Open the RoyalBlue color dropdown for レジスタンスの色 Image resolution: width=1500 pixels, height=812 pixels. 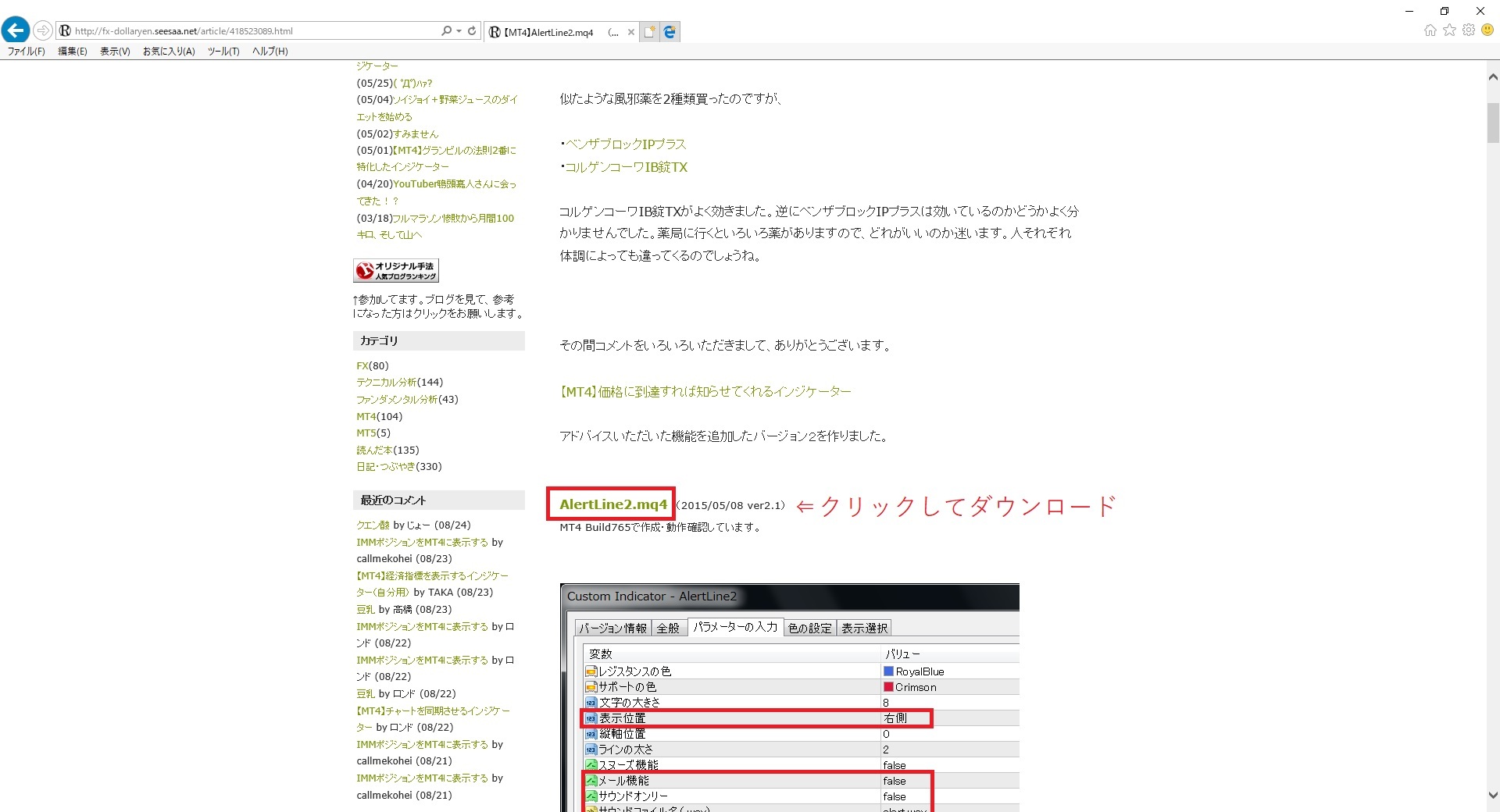914,671
